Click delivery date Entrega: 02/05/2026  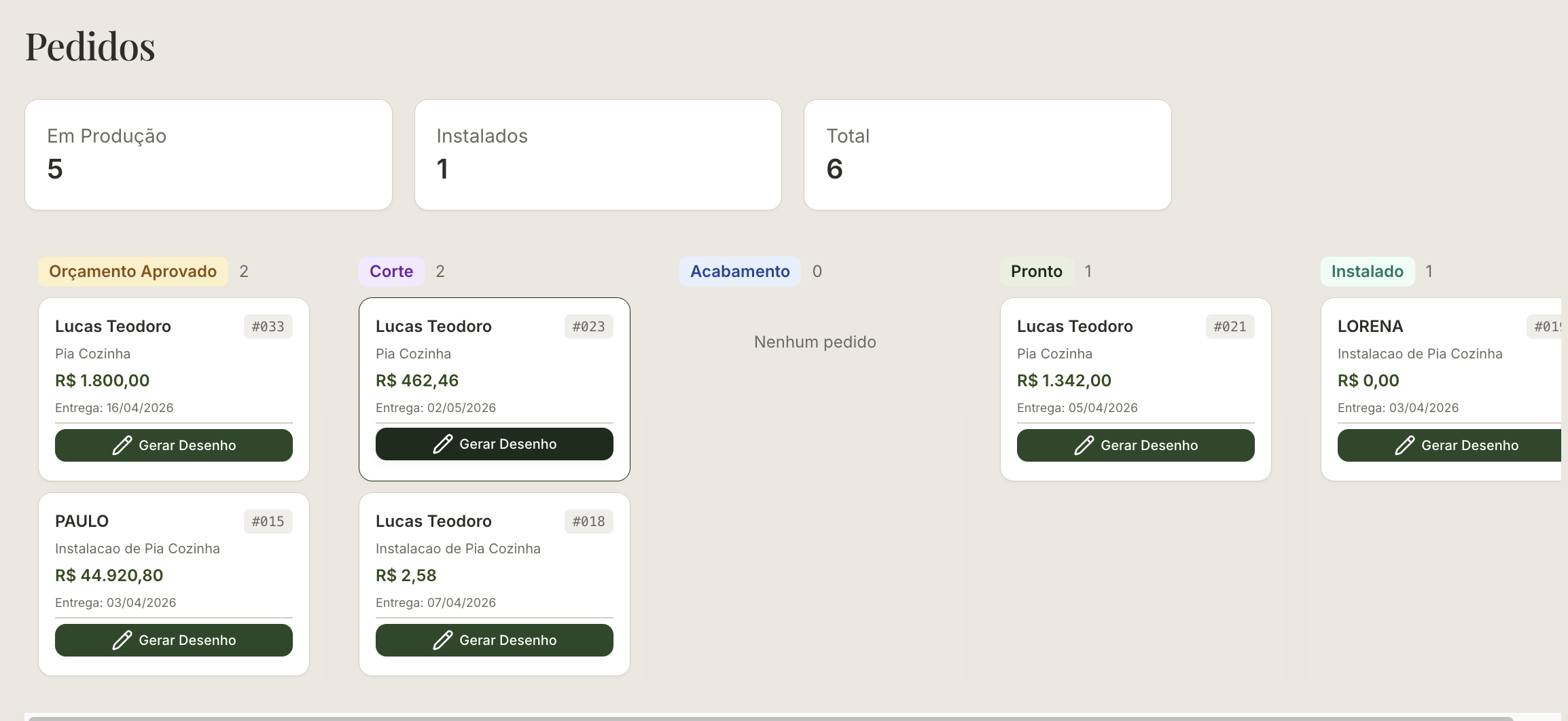[436, 408]
